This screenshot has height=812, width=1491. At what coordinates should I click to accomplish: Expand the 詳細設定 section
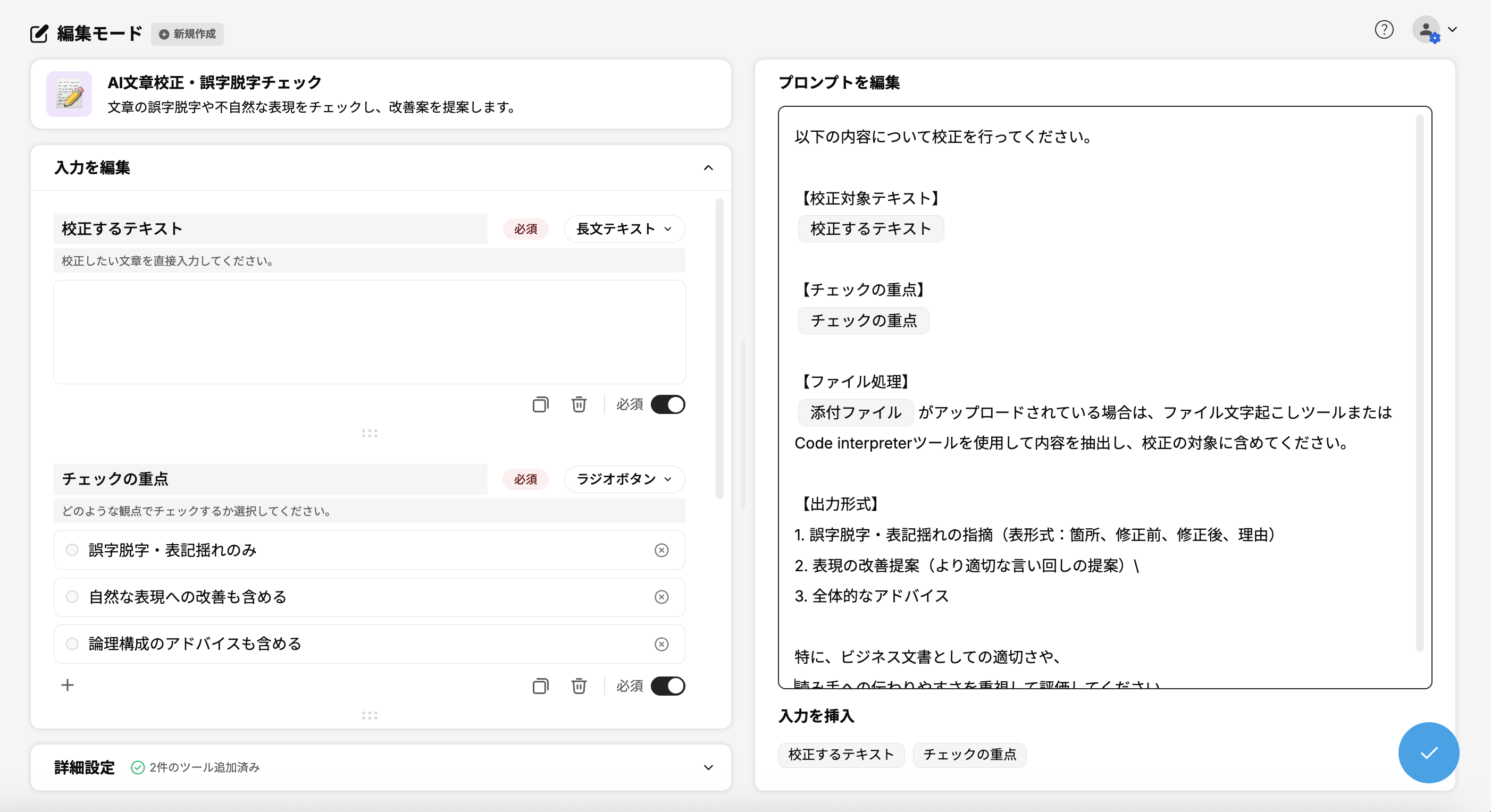point(707,767)
